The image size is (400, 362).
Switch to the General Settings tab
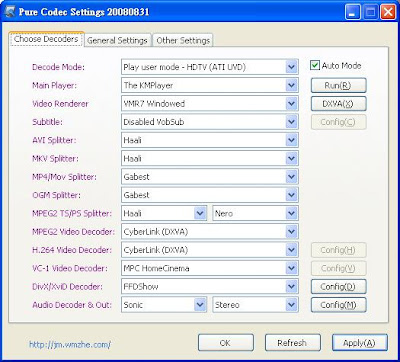point(117,40)
